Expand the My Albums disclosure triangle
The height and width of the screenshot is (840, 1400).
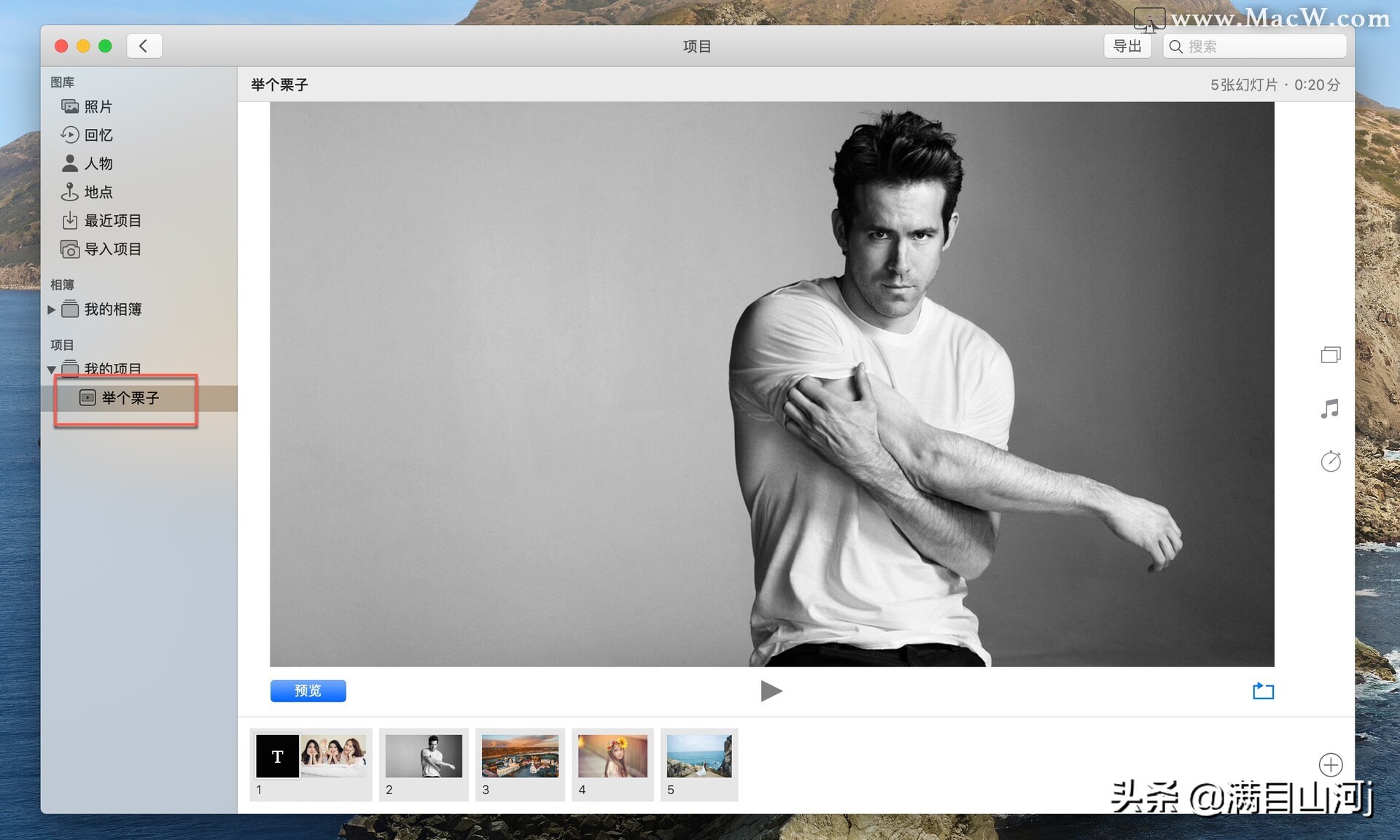[51, 309]
